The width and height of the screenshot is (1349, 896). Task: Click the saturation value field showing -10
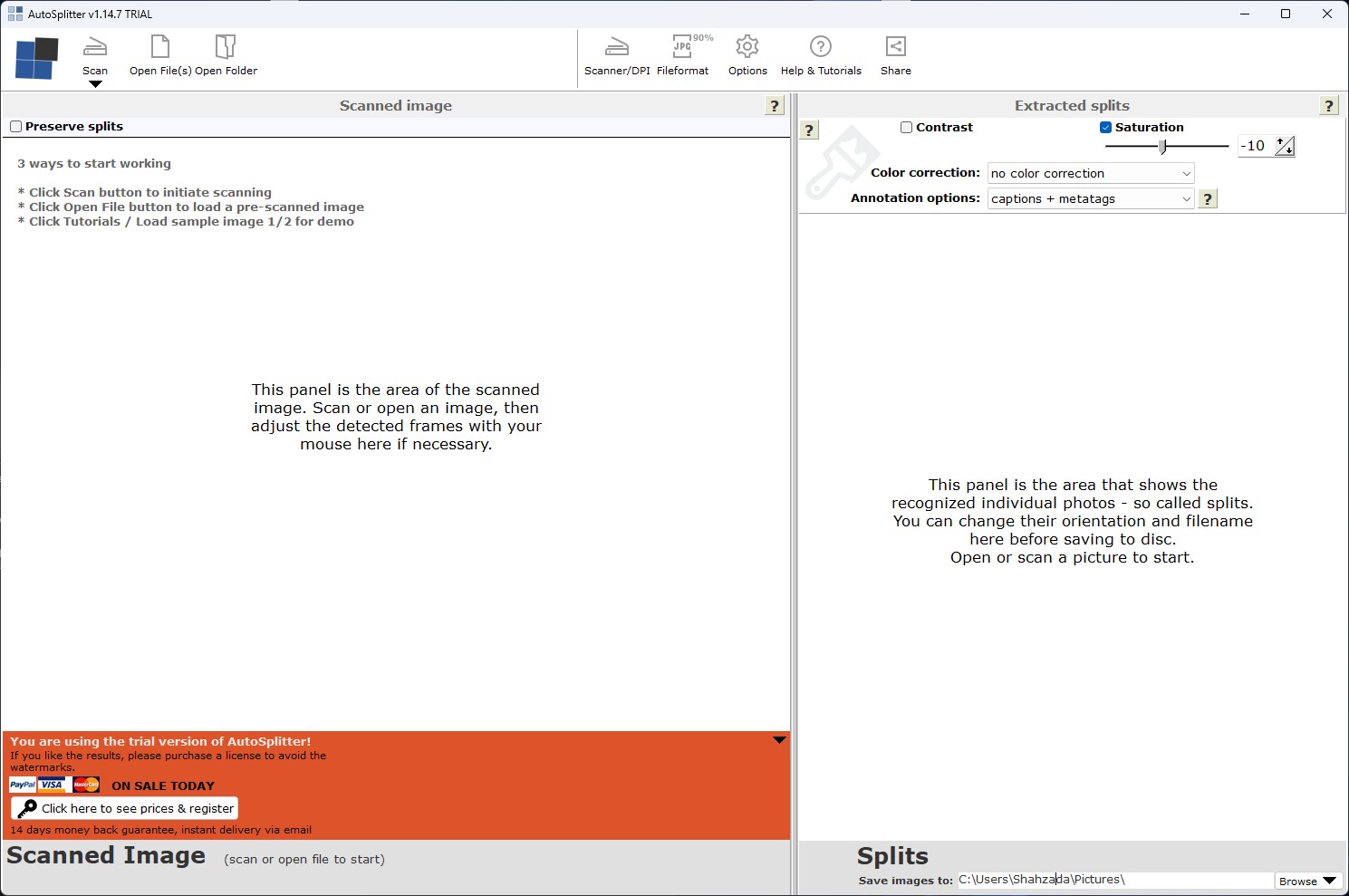1256,146
